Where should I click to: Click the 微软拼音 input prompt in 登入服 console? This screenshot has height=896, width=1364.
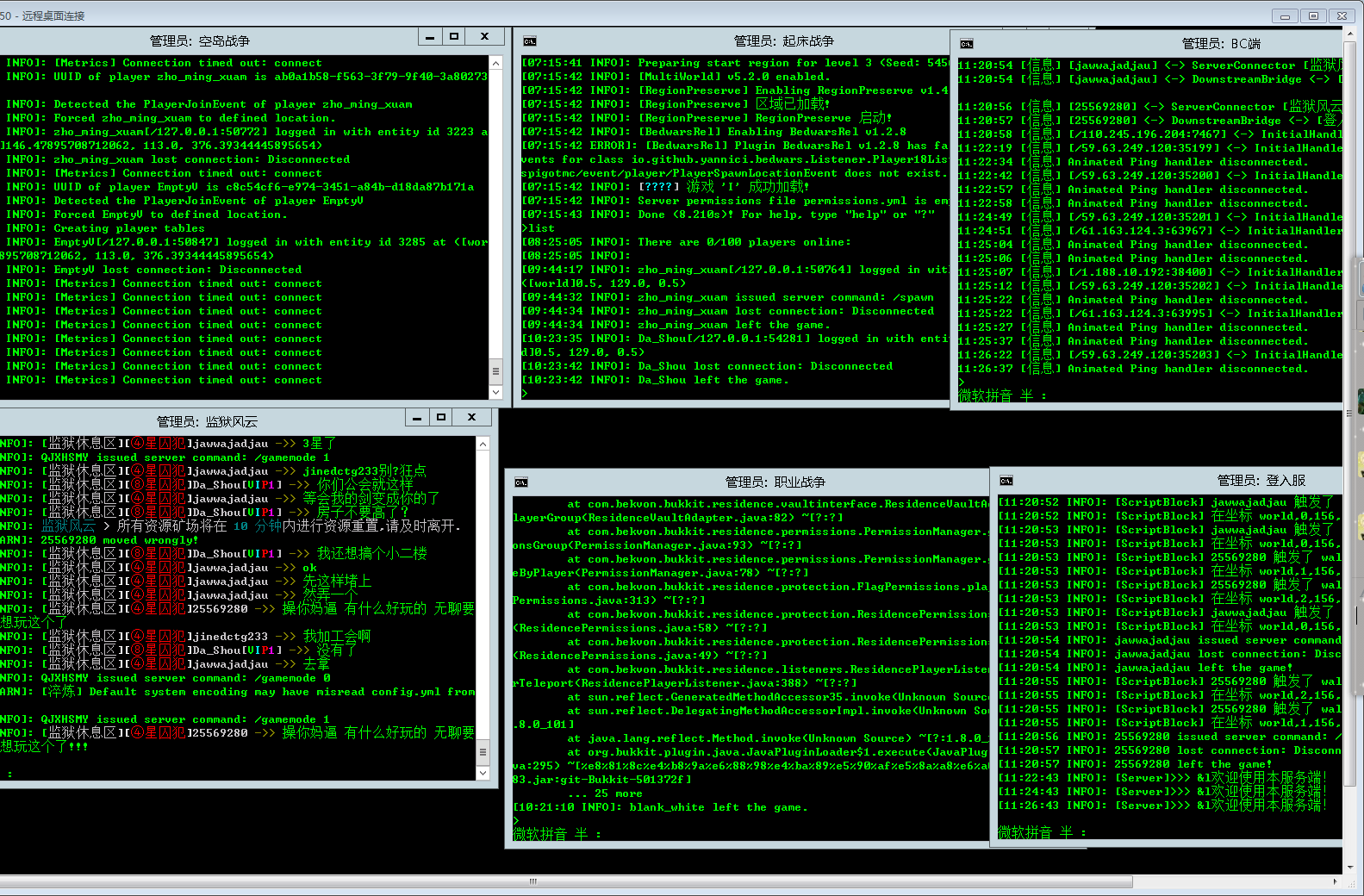[x=1041, y=832]
